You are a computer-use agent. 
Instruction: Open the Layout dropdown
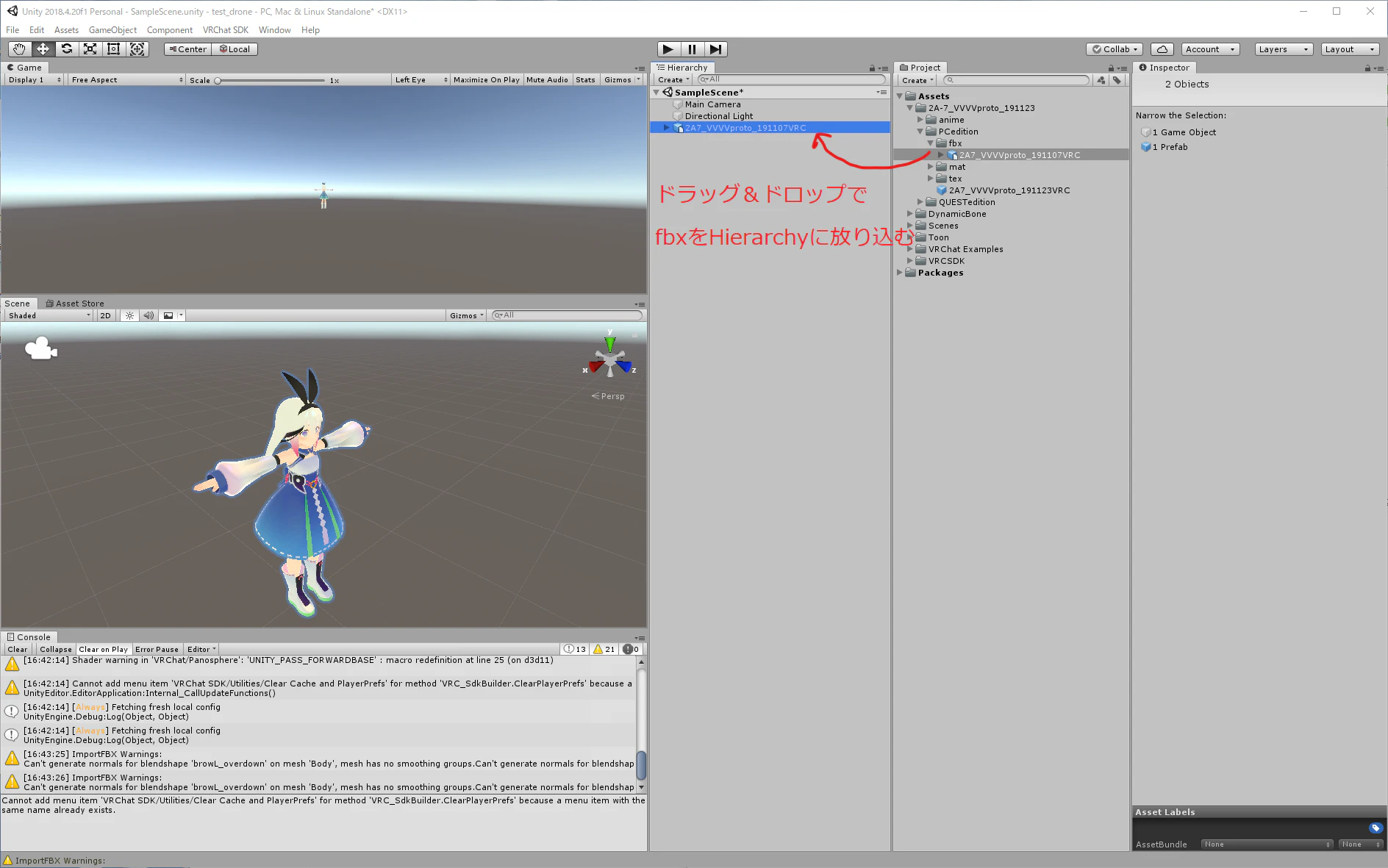coord(1350,49)
